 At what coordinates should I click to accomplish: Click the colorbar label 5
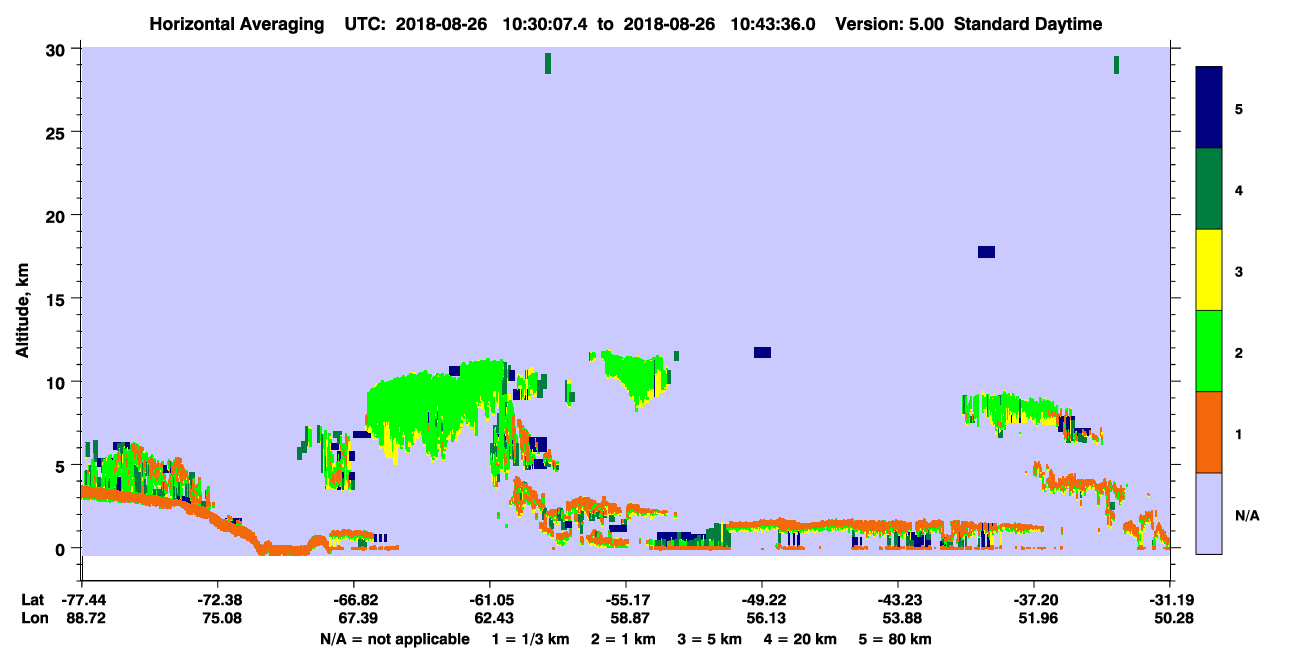click(x=1239, y=108)
